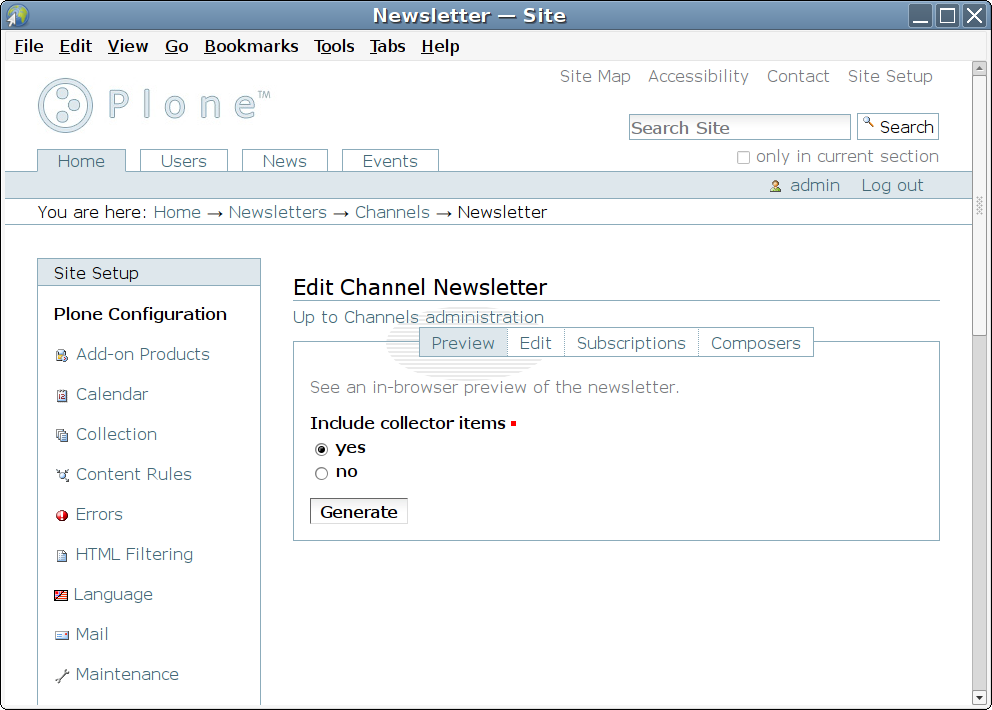Open the Bookmarks menu
Image resolution: width=992 pixels, height=710 pixels.
251,46
